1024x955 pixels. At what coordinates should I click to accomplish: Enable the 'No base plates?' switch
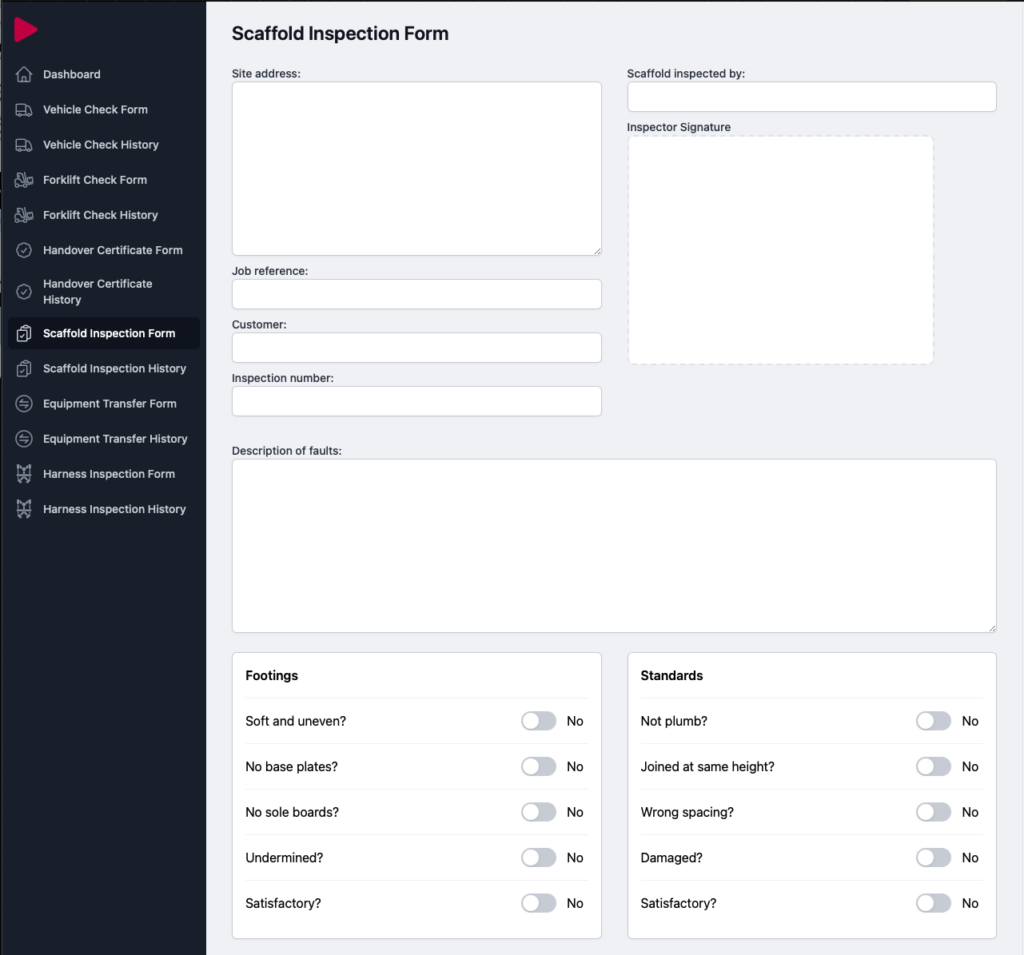(x=538, y=767)
